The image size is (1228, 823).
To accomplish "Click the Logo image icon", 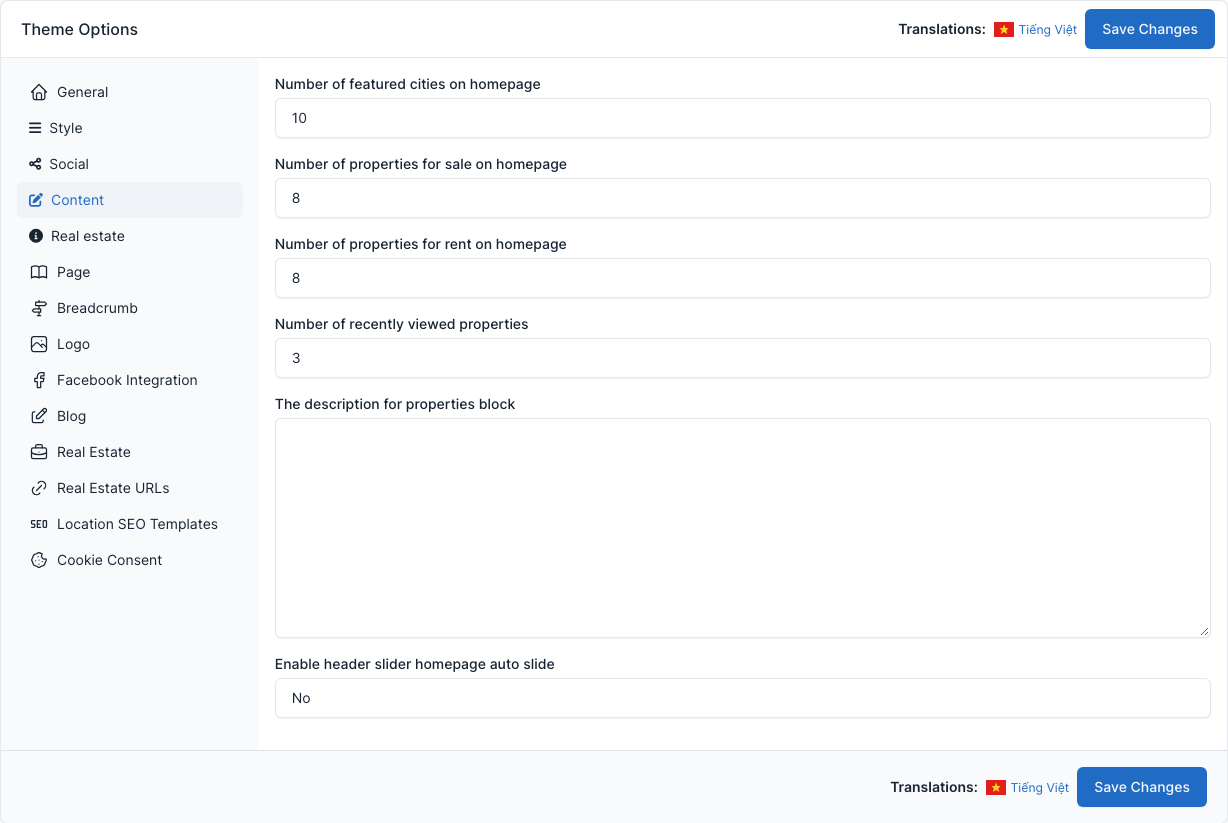I will tap(39, 344).
